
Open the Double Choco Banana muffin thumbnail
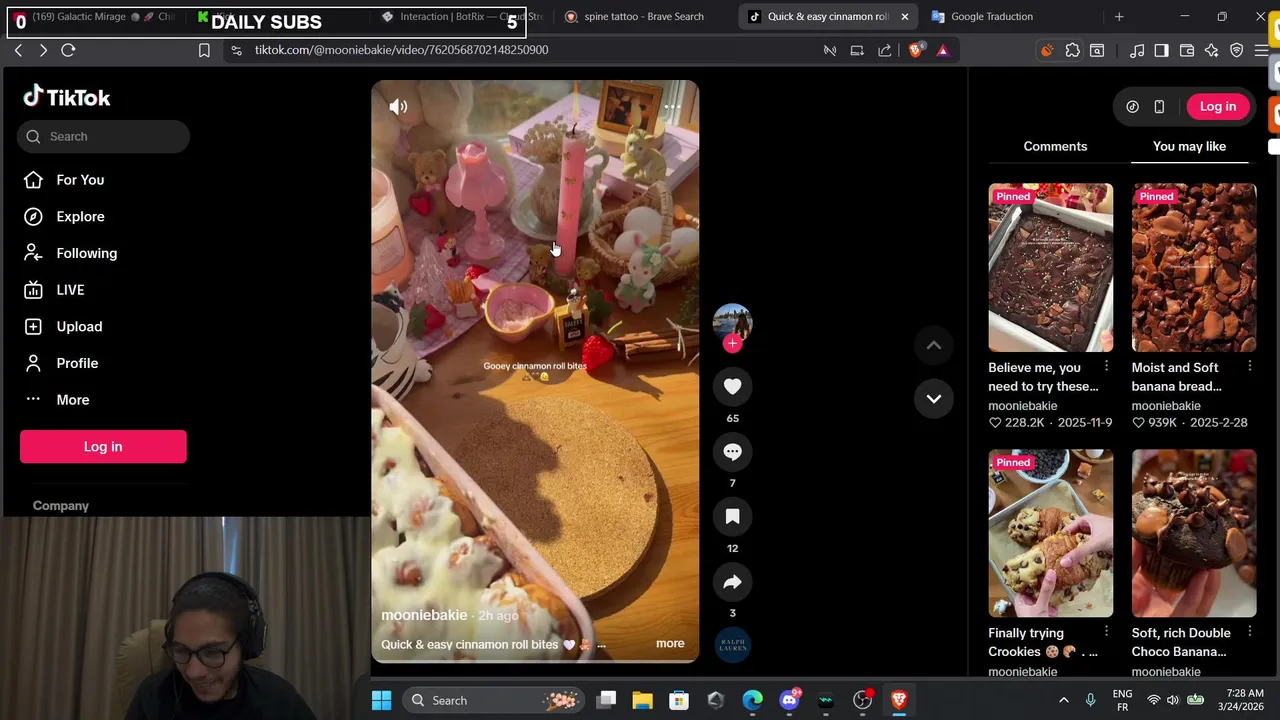[x=1194, y=533]
